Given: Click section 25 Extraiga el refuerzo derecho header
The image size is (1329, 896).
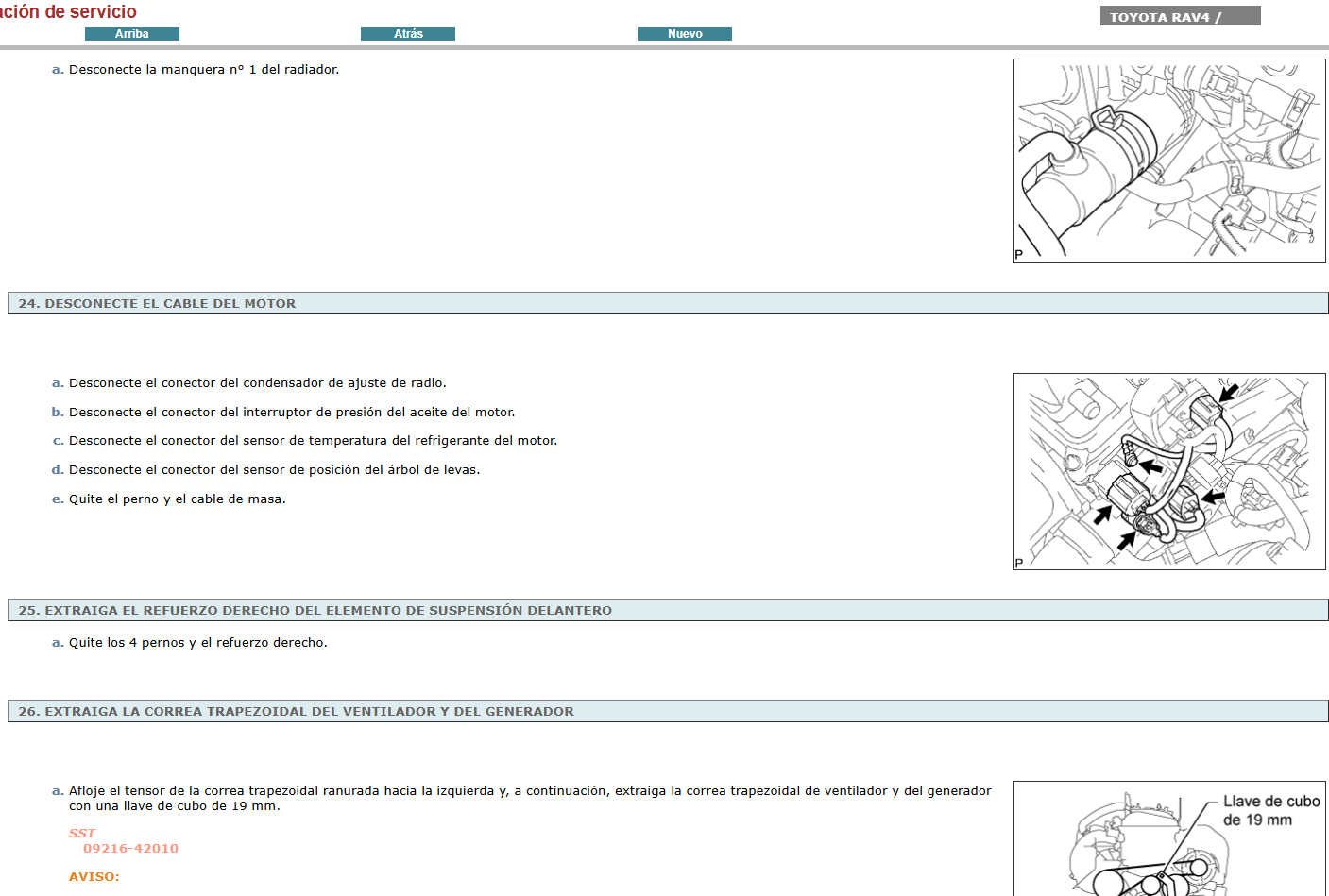Looking at the screenshot, I should pos(315,611).
